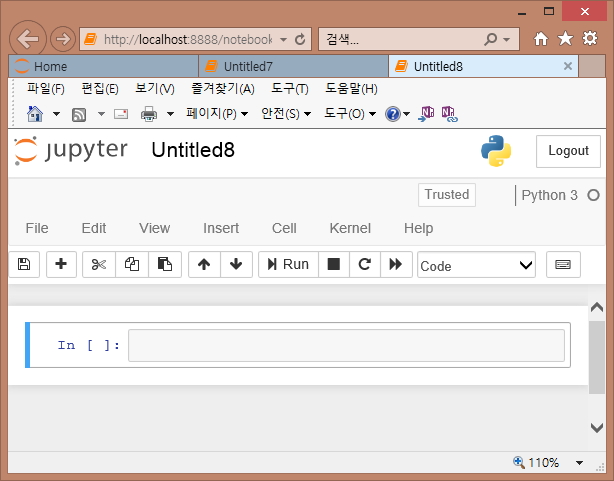Click the Logout button
Screen dimensions: 614x481
(568, 151)
